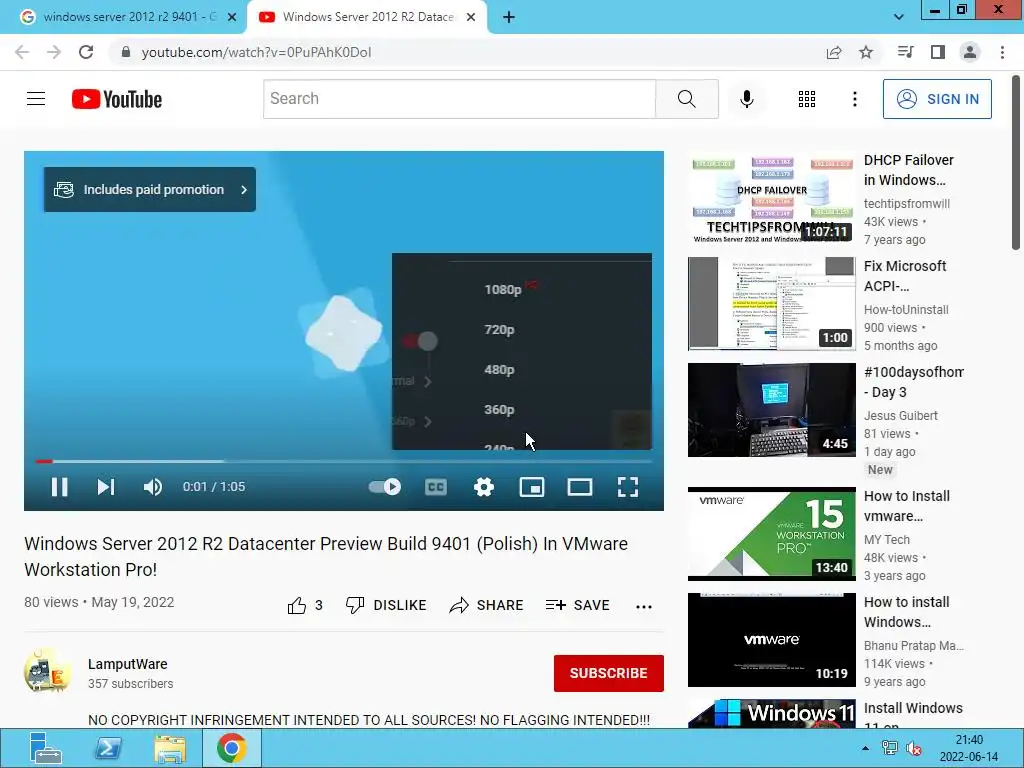Viewport: 1024px width, 768px height.
Task: Open the taskbar clock and date
Action: pyautogui.click(x=969, y=748)
